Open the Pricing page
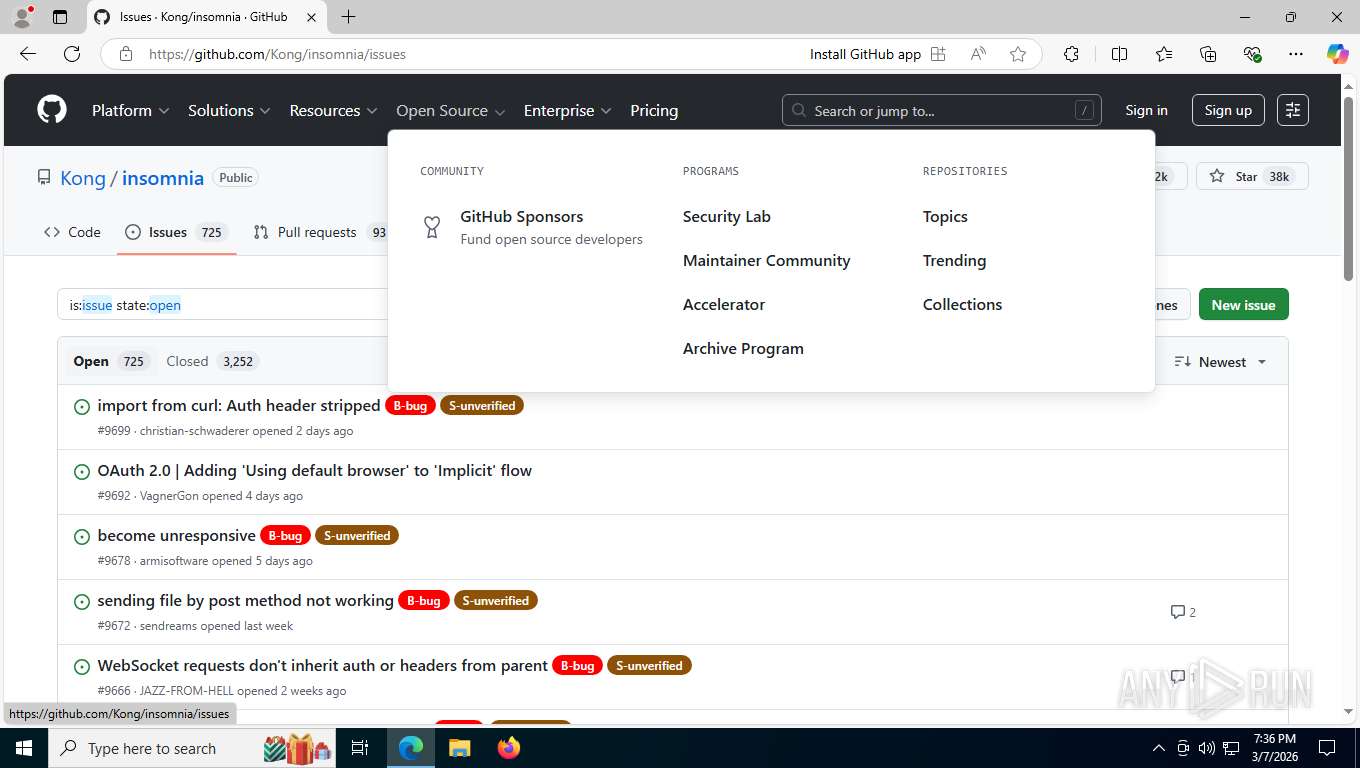Viewport: 1360px width, 768px height. pyautogui.click(x=654, y=110)
